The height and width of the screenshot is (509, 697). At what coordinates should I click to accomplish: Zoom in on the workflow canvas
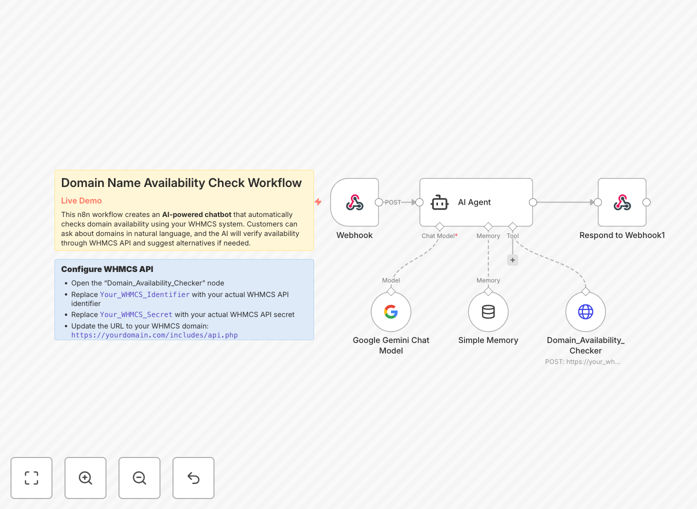tap(85, 478)
